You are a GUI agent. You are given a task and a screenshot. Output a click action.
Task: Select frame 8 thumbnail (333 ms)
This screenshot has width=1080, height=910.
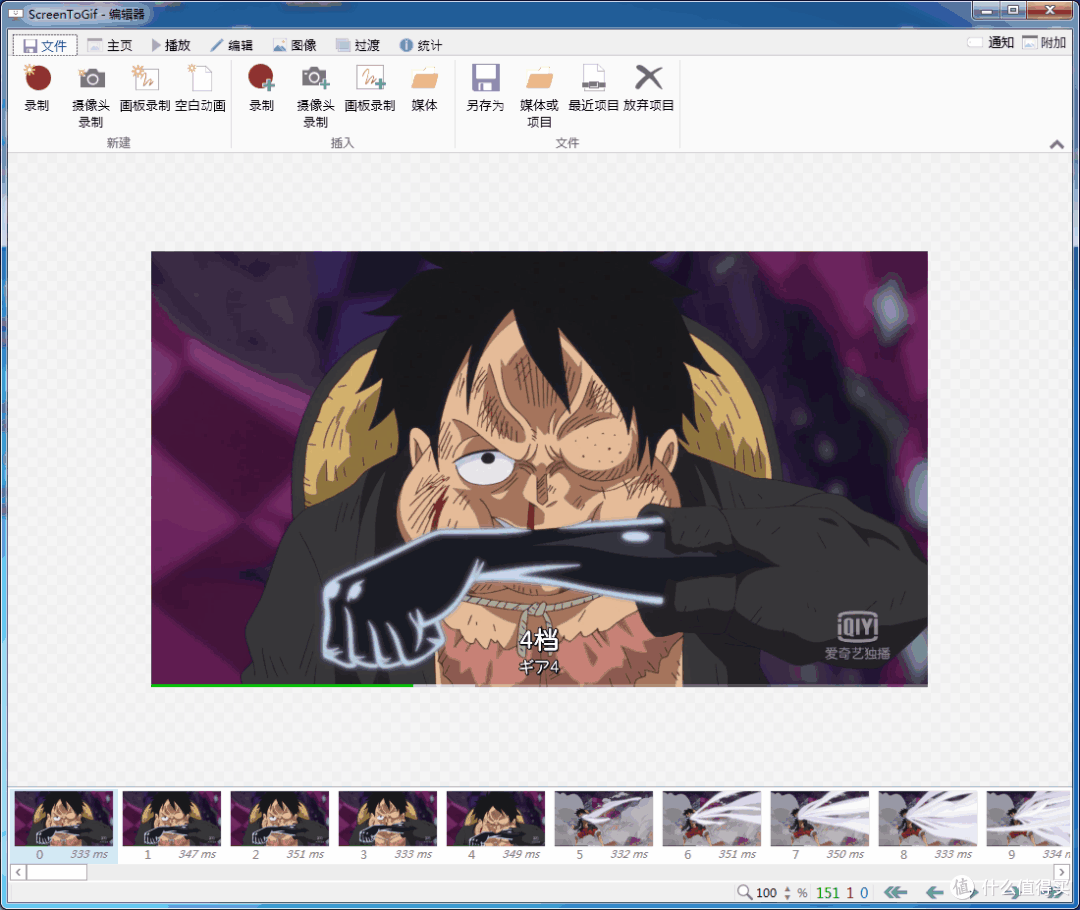point(928,825)
